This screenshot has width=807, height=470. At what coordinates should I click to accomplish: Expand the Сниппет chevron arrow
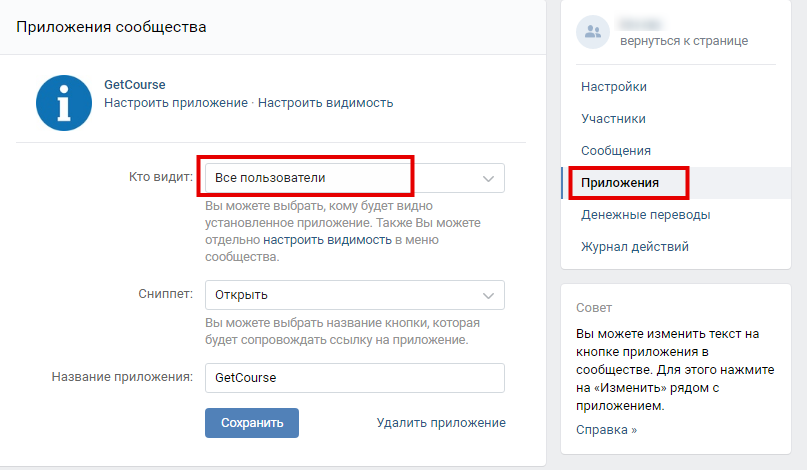click(x=488, y=295)
